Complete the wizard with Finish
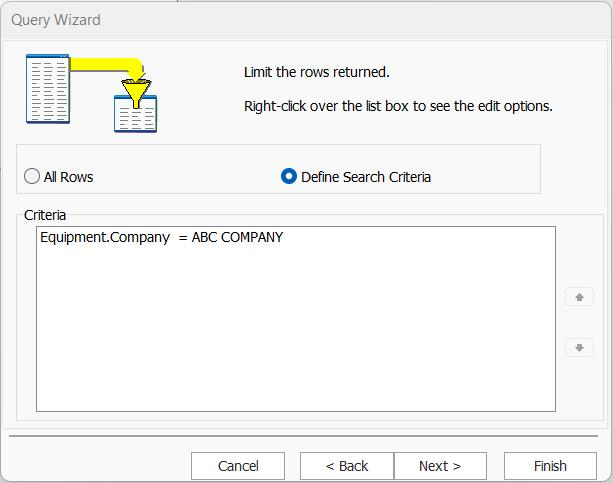 coord(550,466)
